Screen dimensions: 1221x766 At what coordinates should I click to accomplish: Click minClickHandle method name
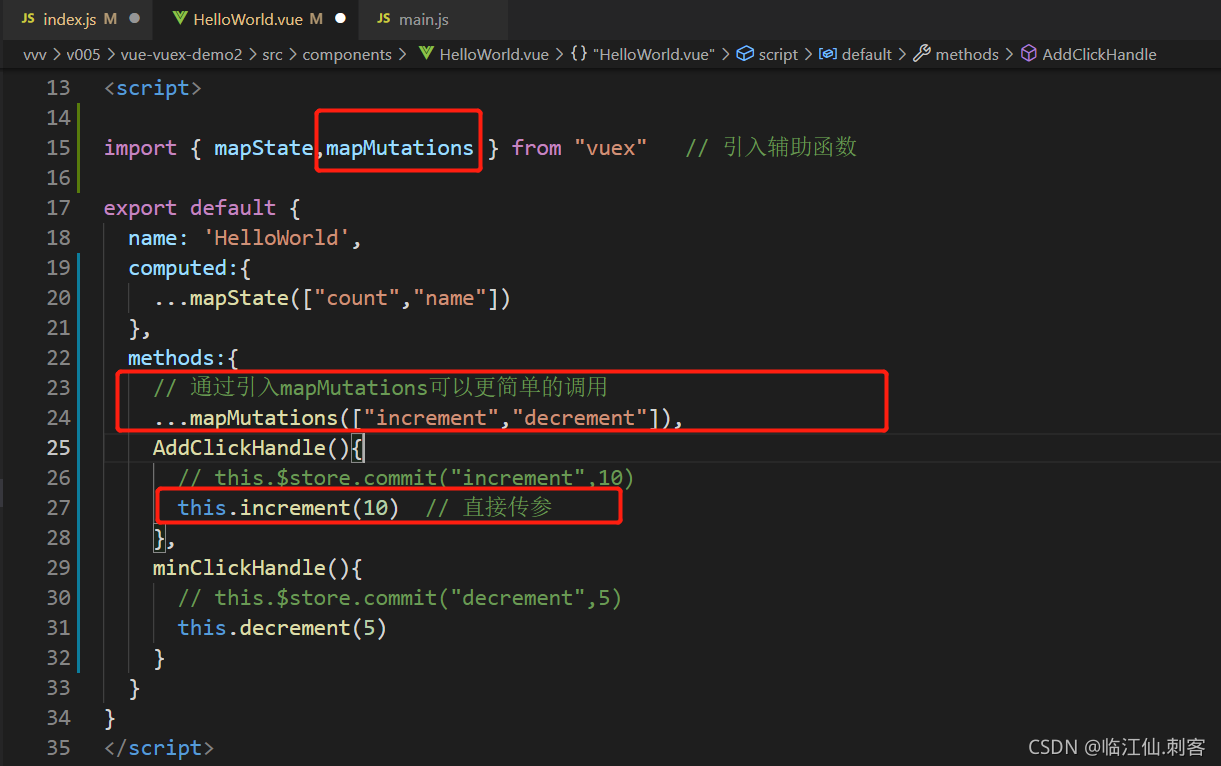239,568
